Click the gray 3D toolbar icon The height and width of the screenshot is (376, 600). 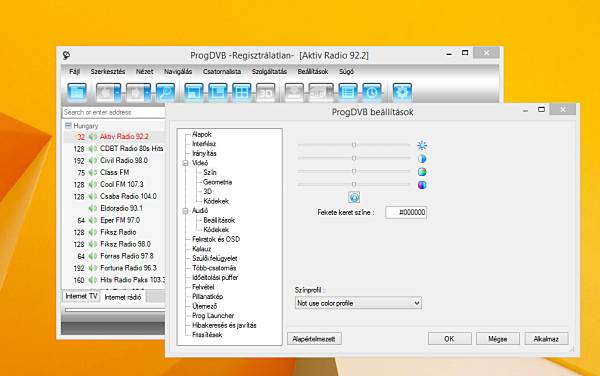266,92
